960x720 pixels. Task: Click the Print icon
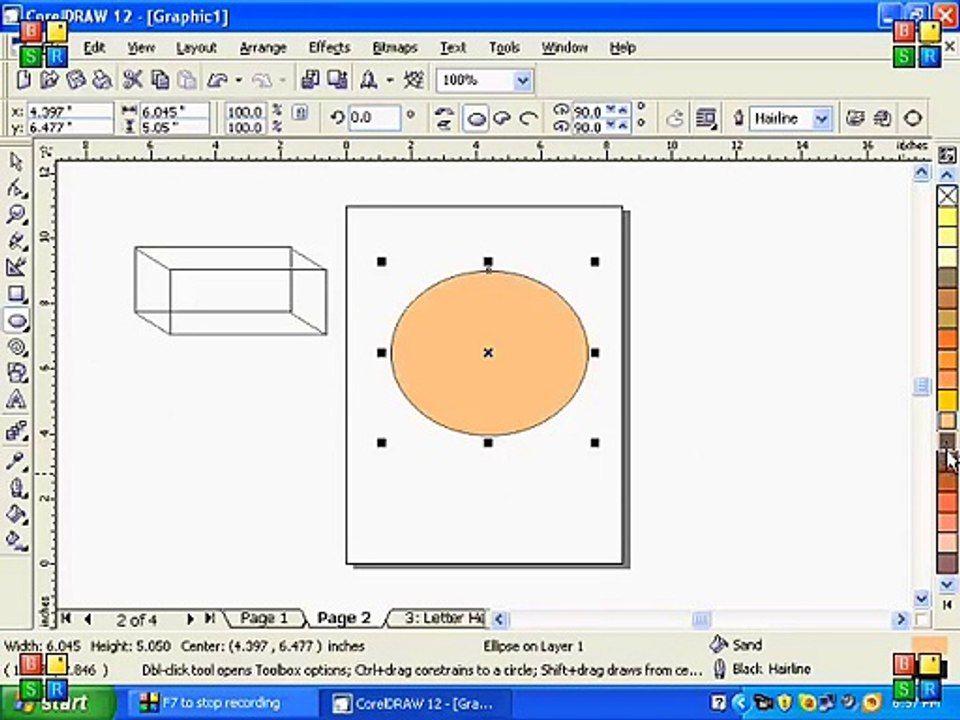coord(102,80)
